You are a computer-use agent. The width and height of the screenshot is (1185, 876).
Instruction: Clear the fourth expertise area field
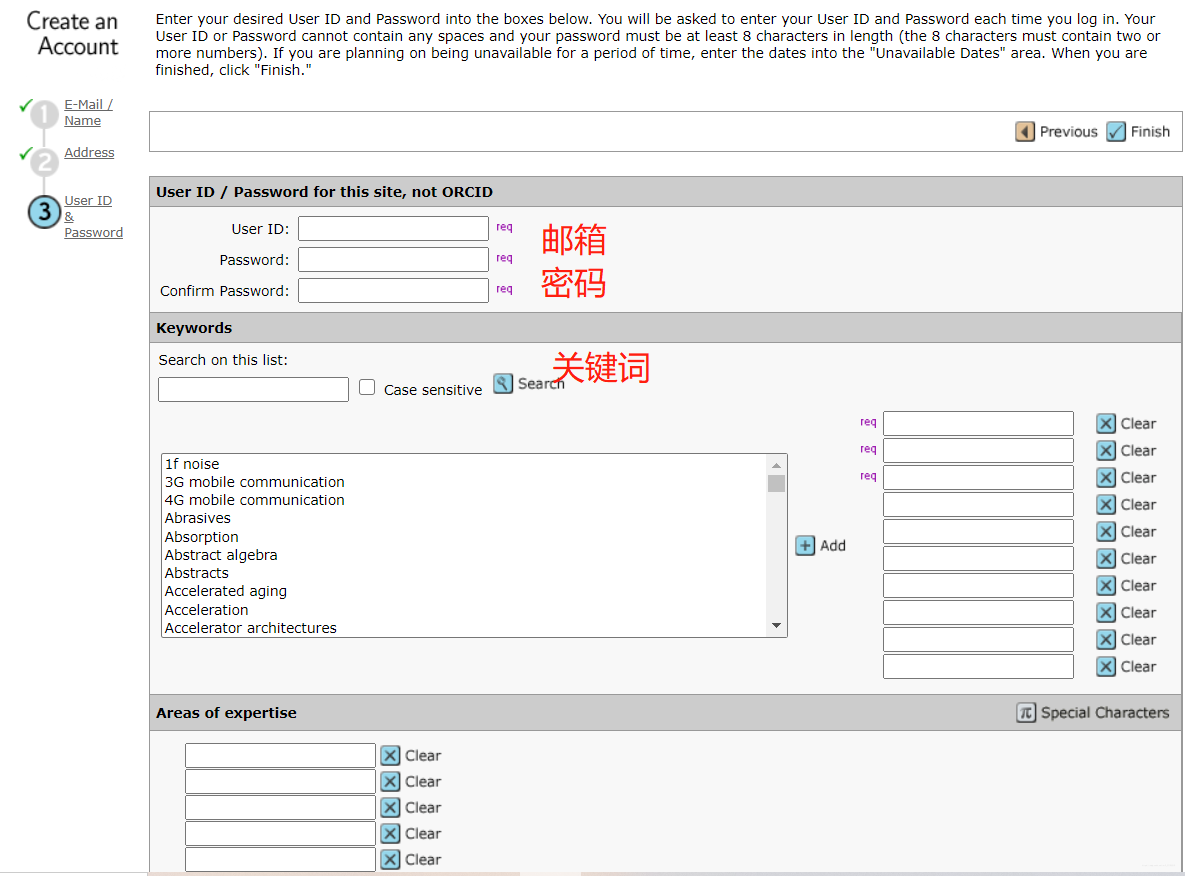tap(390, 834)
